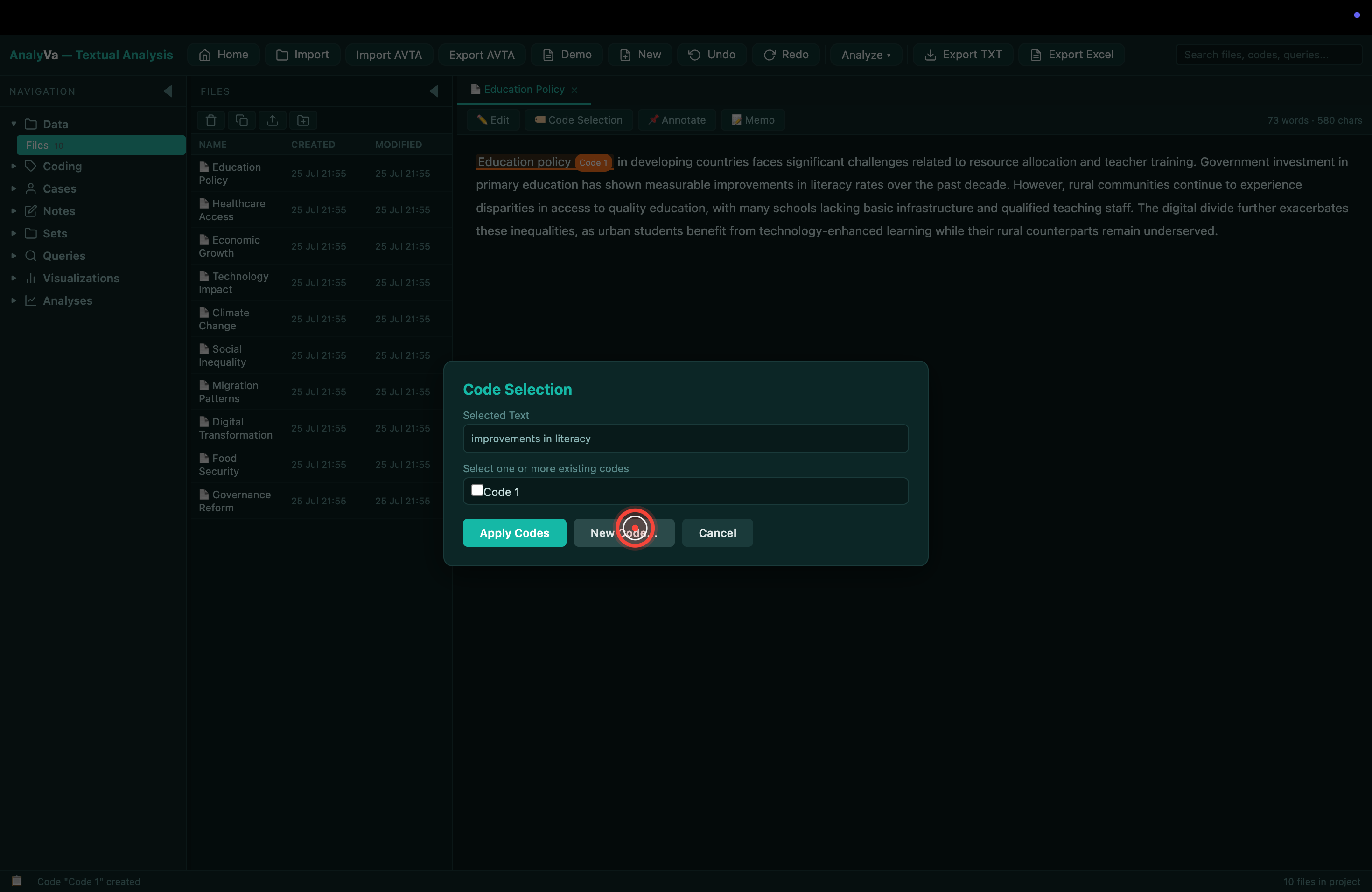
Task: Click the Coding tag icon
Action: pyautogui.click(x=31, y=166)
